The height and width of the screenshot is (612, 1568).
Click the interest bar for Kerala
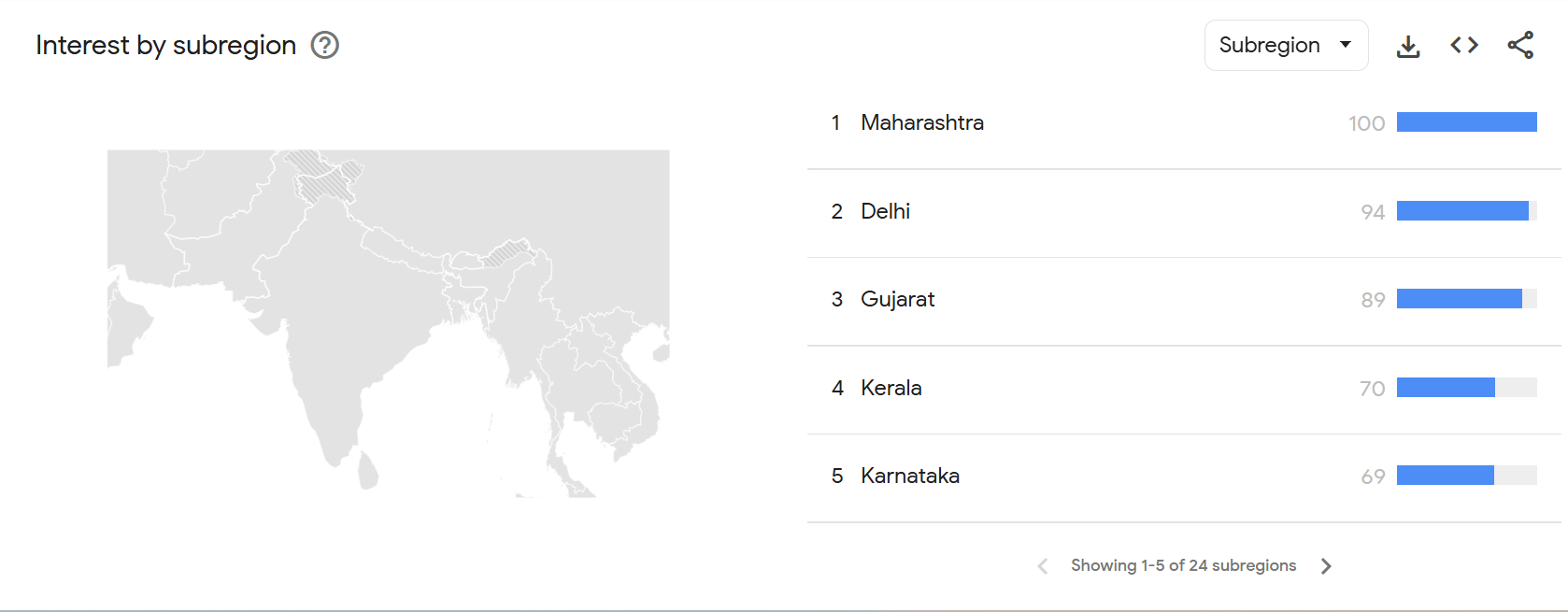[x=1446, y=388]
